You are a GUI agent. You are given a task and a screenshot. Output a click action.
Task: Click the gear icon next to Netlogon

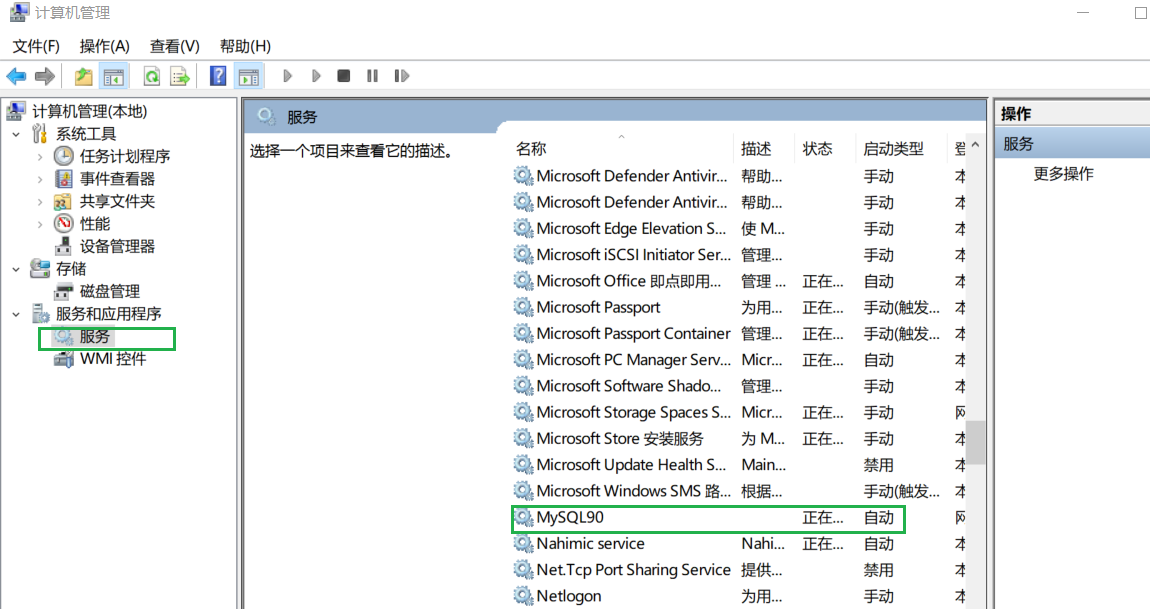[523, 596]
